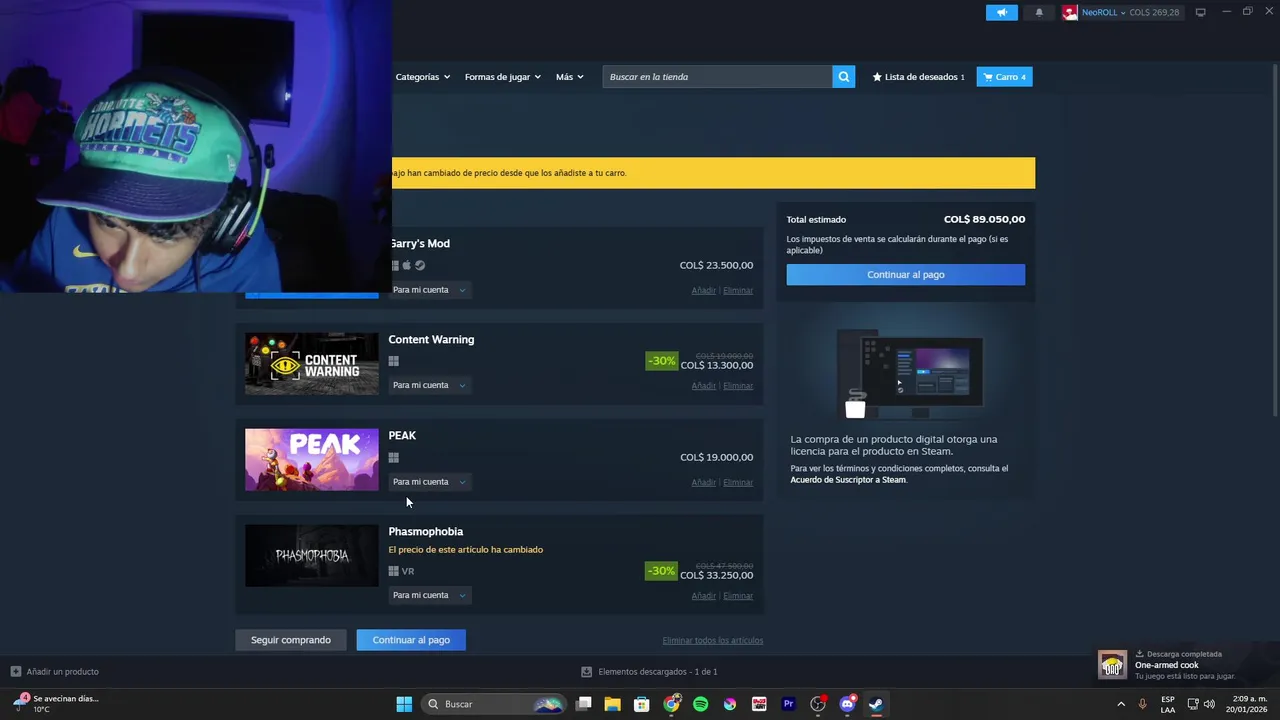
Task: Click the One-armed cook download notification
Action: pos(1187,665)
